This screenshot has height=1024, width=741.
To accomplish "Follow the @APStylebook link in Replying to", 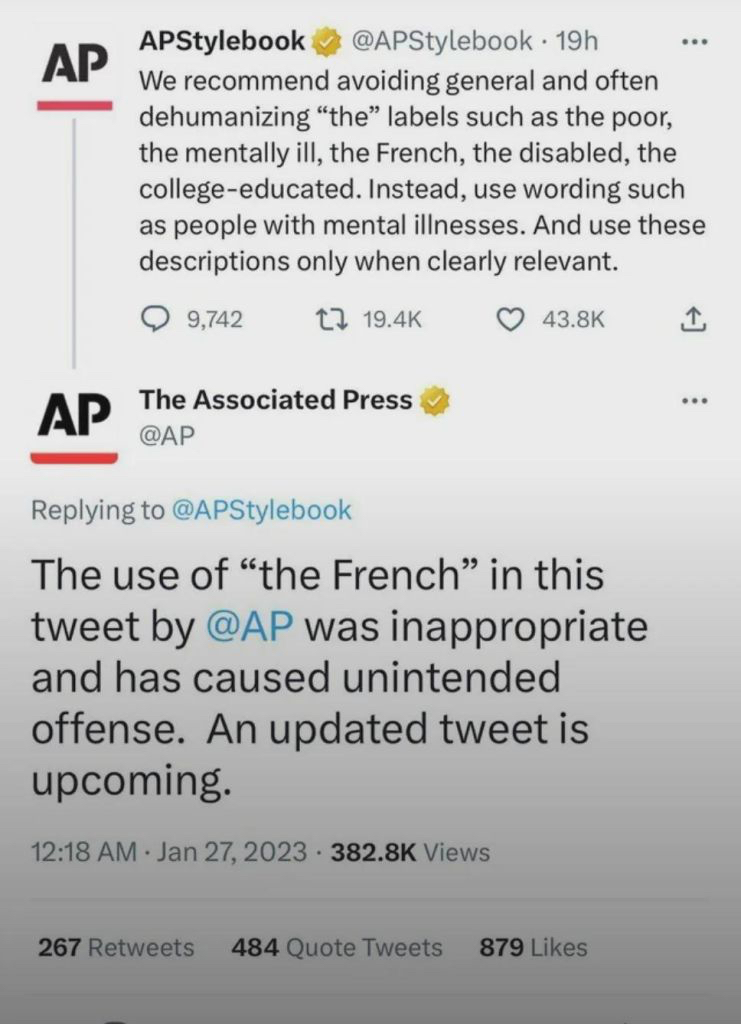I will click(262, 510).
